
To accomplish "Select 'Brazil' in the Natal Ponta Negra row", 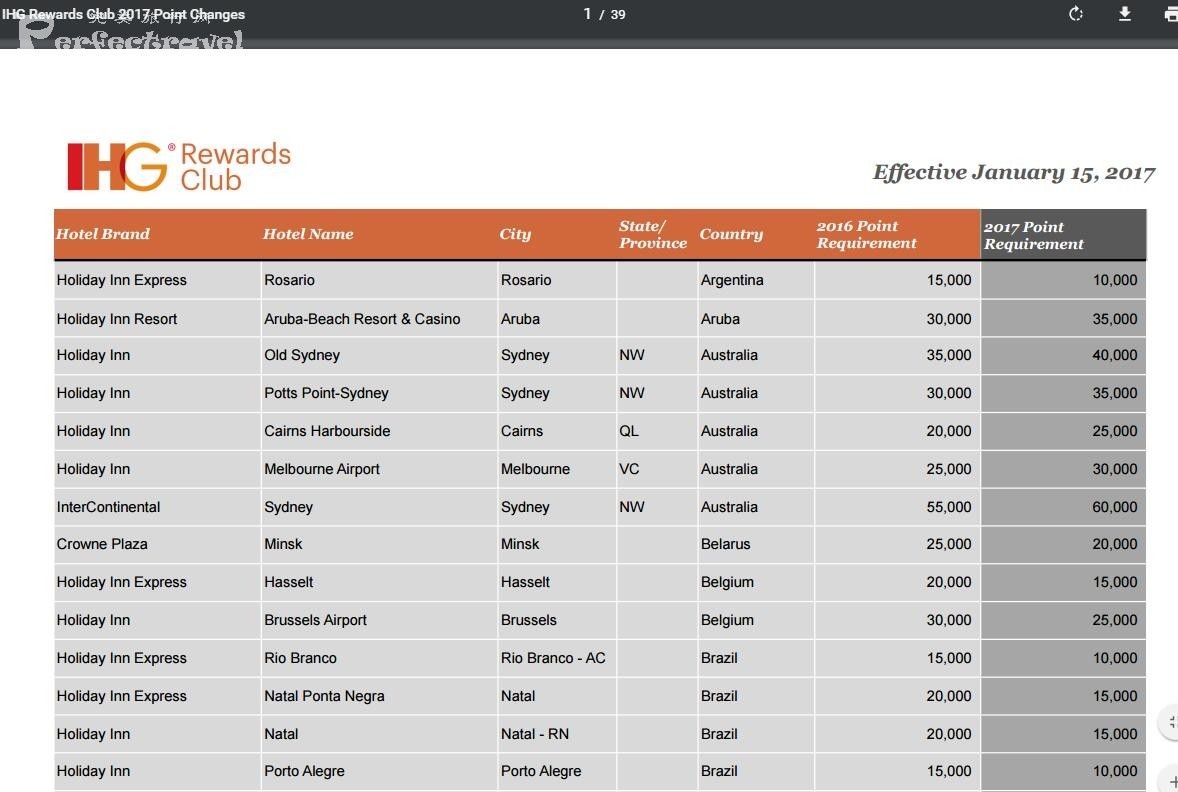I will tap(719, 696).
